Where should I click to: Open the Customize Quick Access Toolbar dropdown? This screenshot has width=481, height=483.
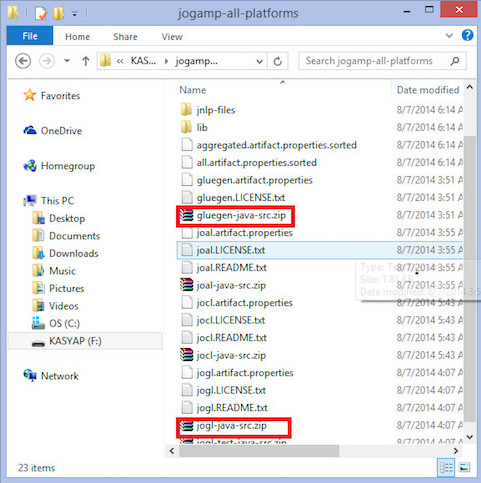tap(75, 14)
